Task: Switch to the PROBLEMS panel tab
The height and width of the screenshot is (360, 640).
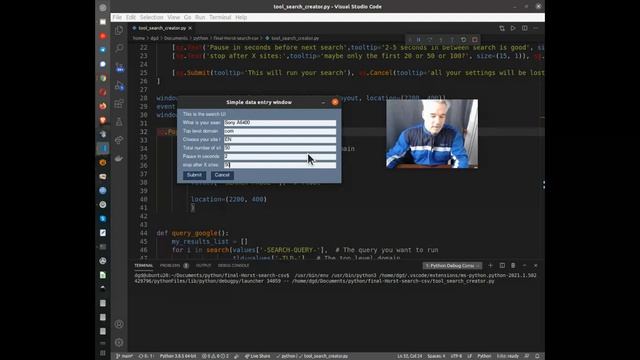Action: click(x=174, y=265)
